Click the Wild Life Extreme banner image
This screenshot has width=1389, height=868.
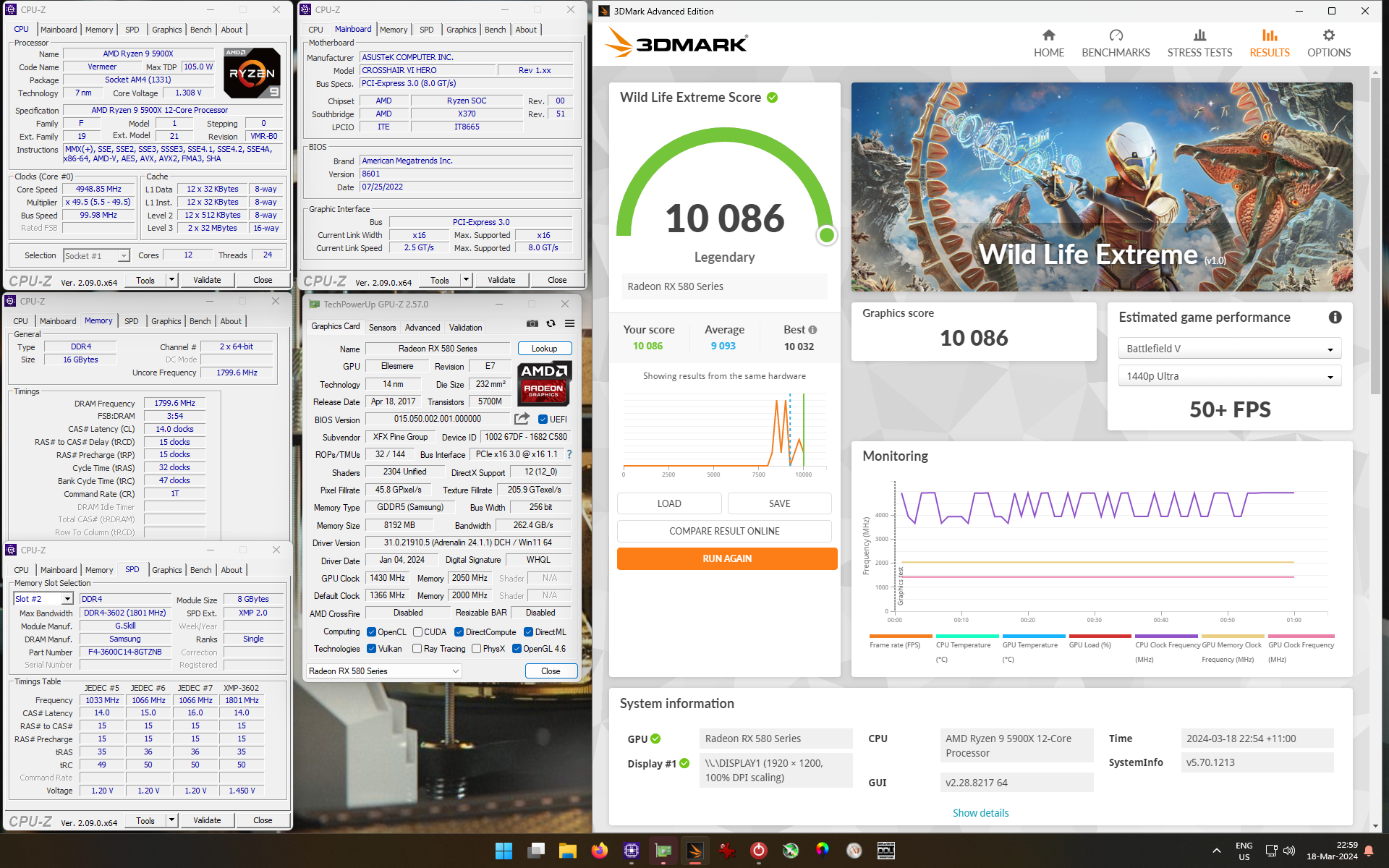point(1101,187)
